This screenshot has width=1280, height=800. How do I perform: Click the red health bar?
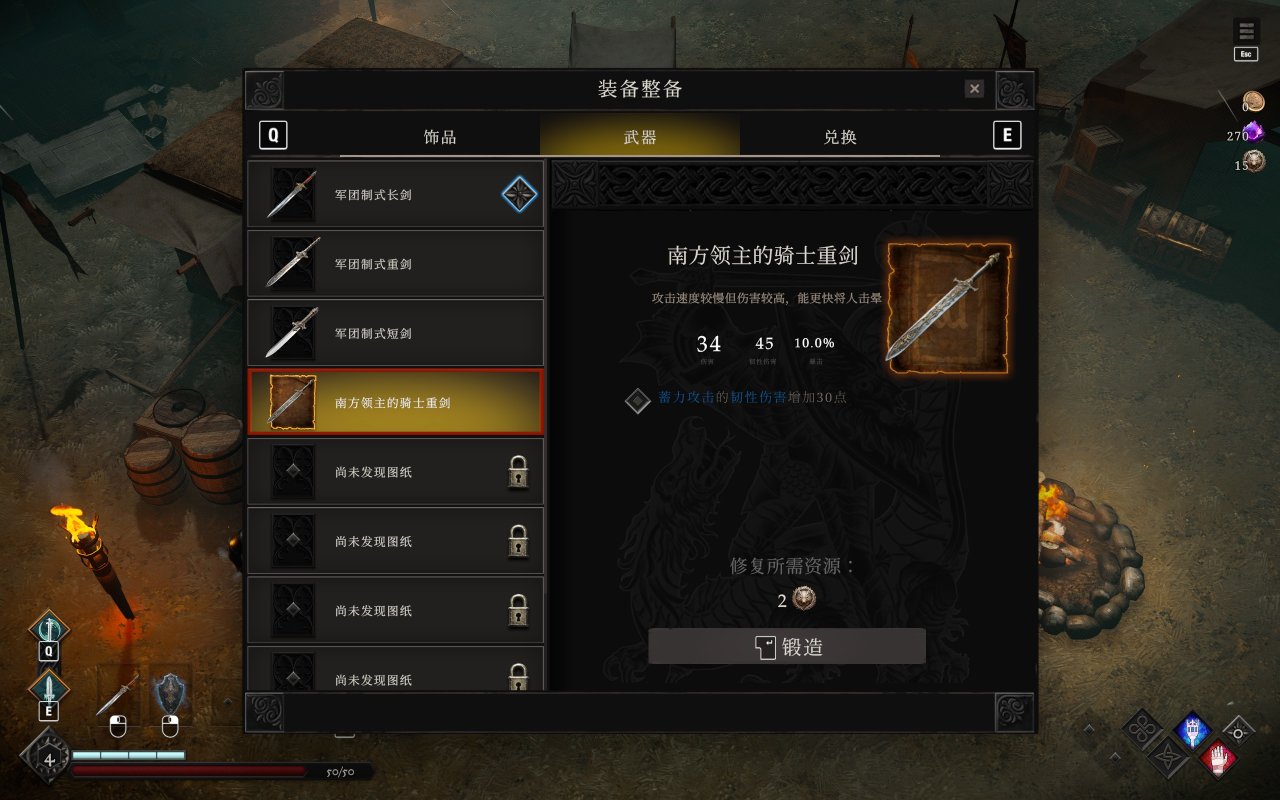point(188,771)
